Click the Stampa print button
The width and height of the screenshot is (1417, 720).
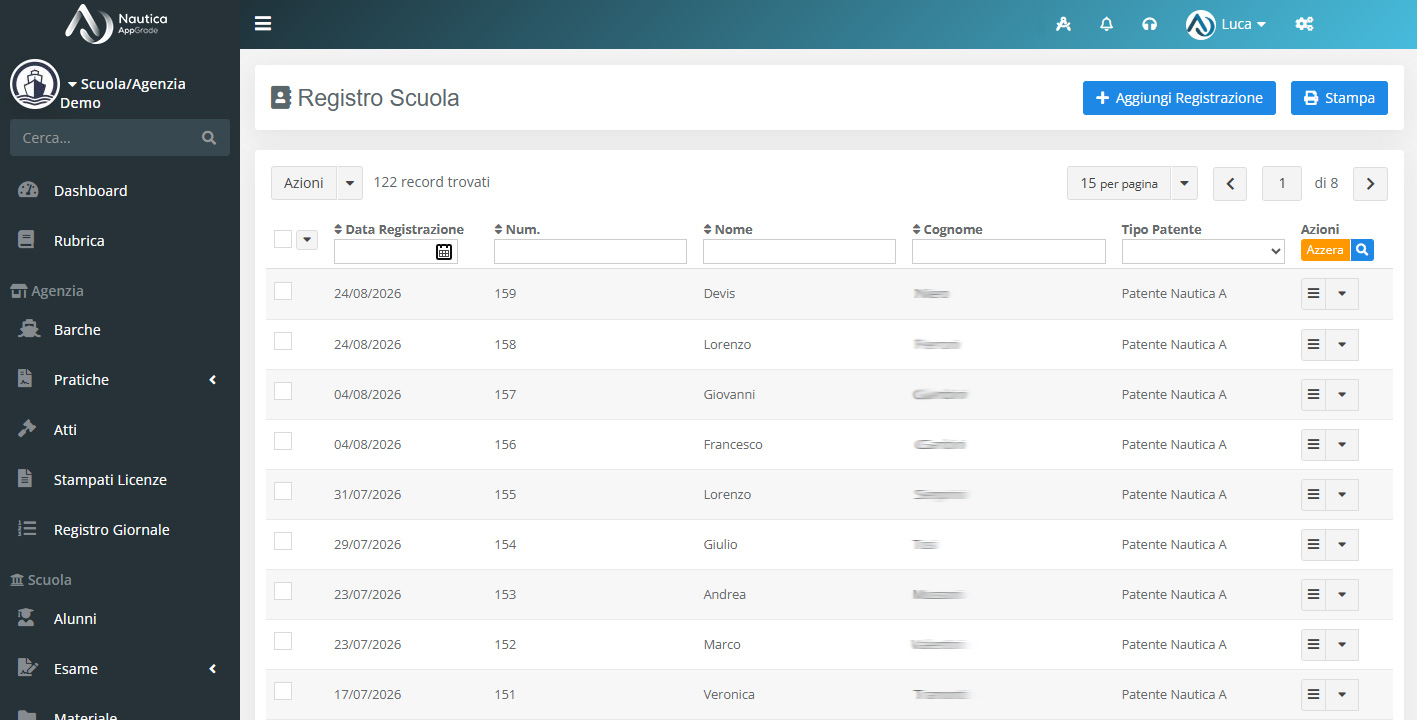pos(1339,98)
